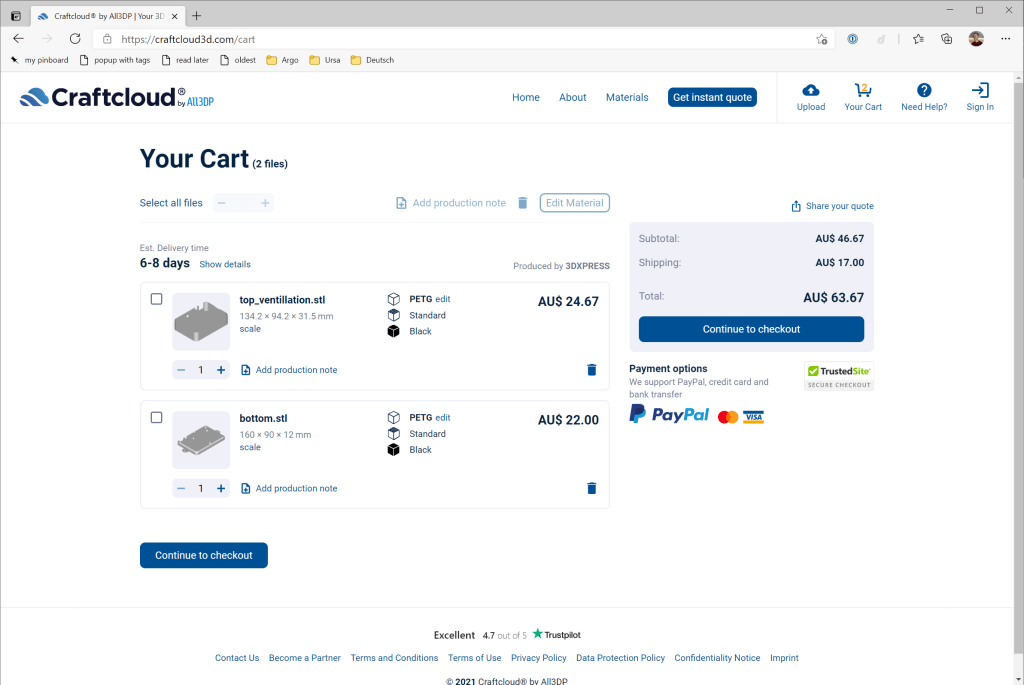This screenshot has height=685, width=1024.
Task: Edit the PETG material for top_ventillation.stl
Action: [x=443, y=298]
